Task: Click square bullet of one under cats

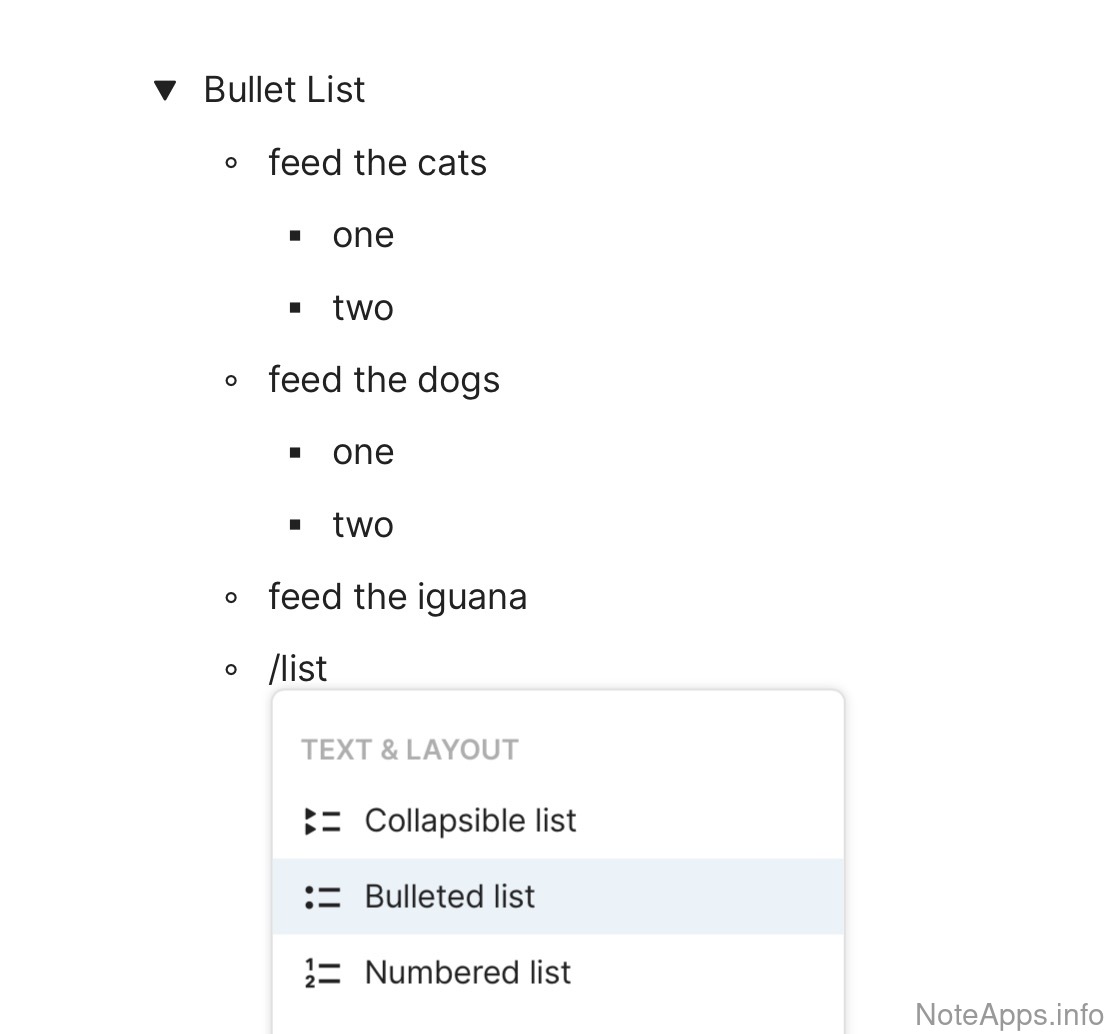Action: tap(295, 236)
